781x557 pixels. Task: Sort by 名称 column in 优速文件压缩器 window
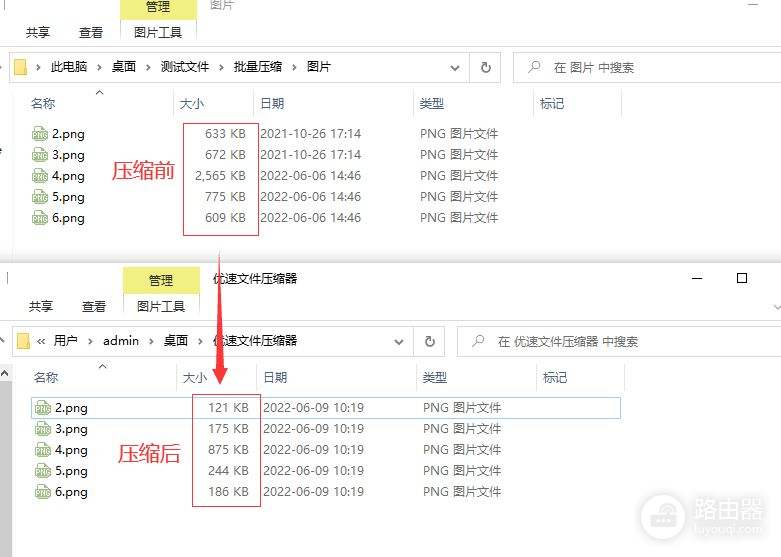46,378
